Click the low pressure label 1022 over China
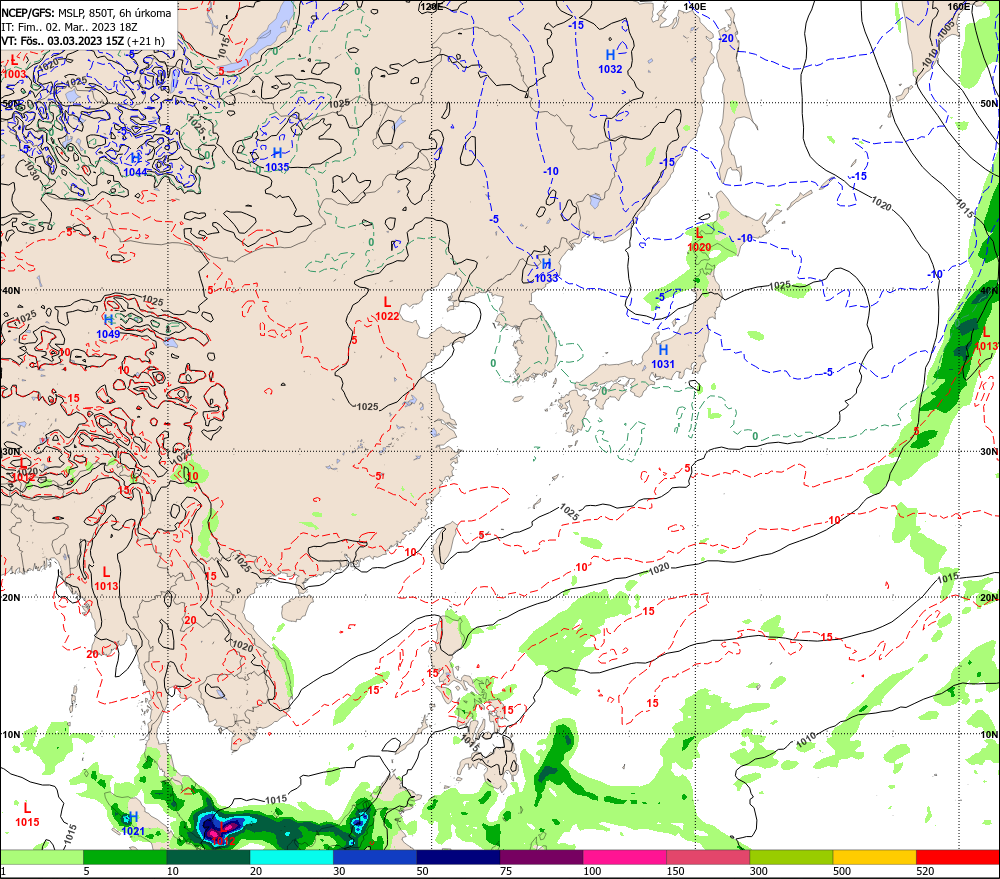This screenshot has width=1000, height=879. point(388,316)
